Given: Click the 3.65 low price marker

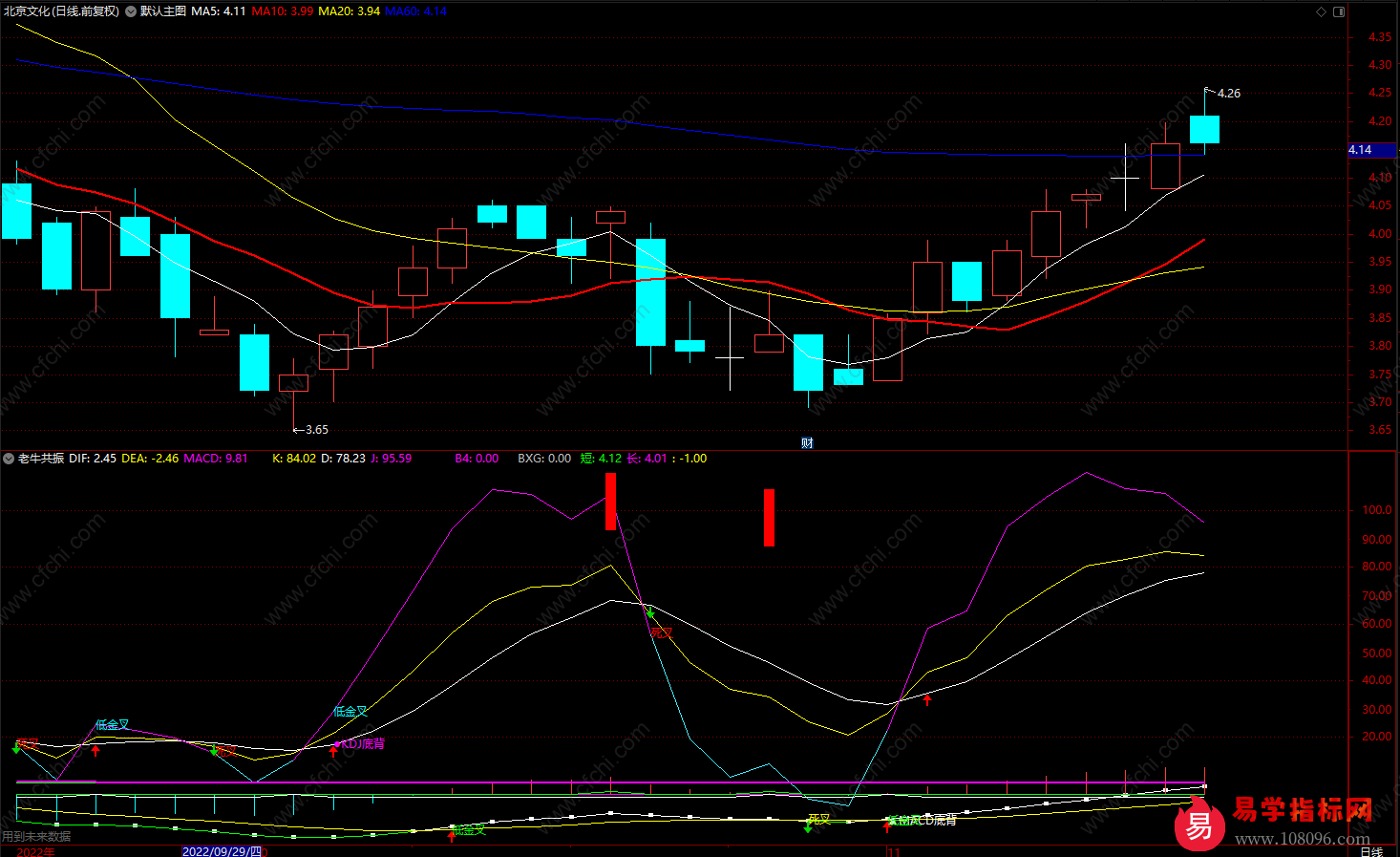Looking at the screenshot, I should 316,430.
